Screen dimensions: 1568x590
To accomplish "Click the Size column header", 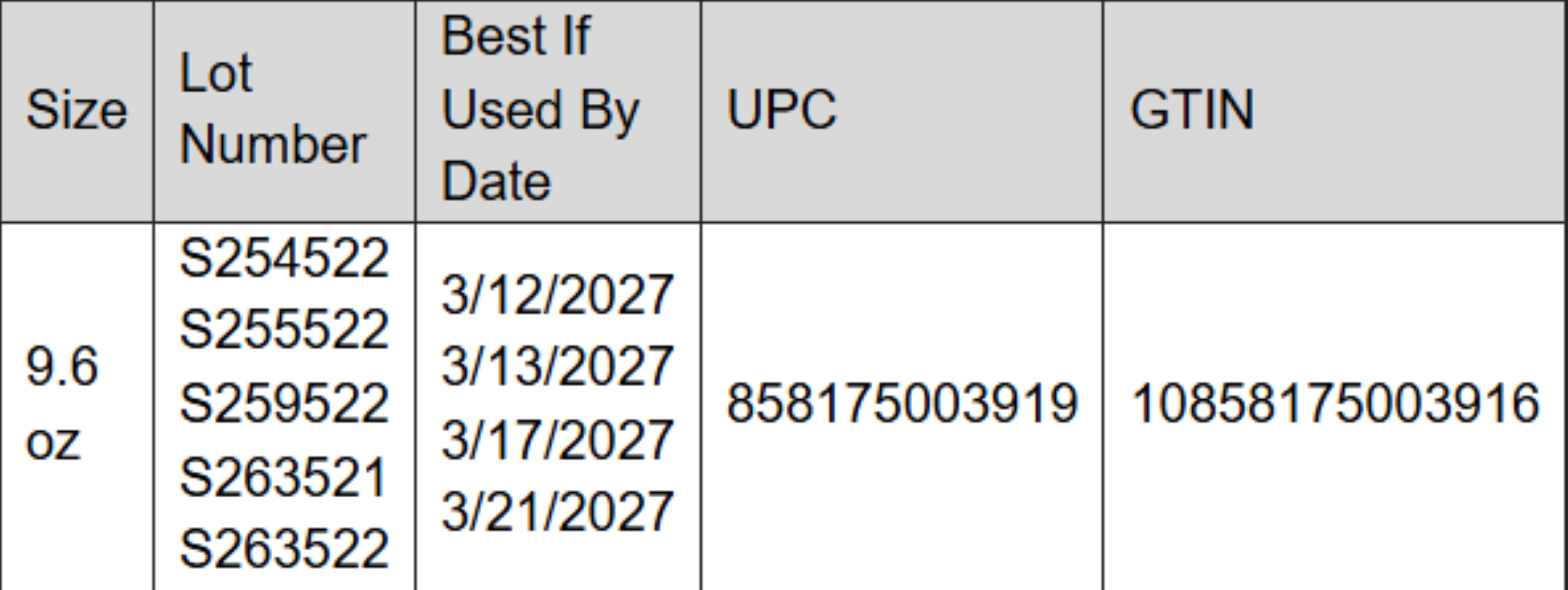I will coord(76,110).
